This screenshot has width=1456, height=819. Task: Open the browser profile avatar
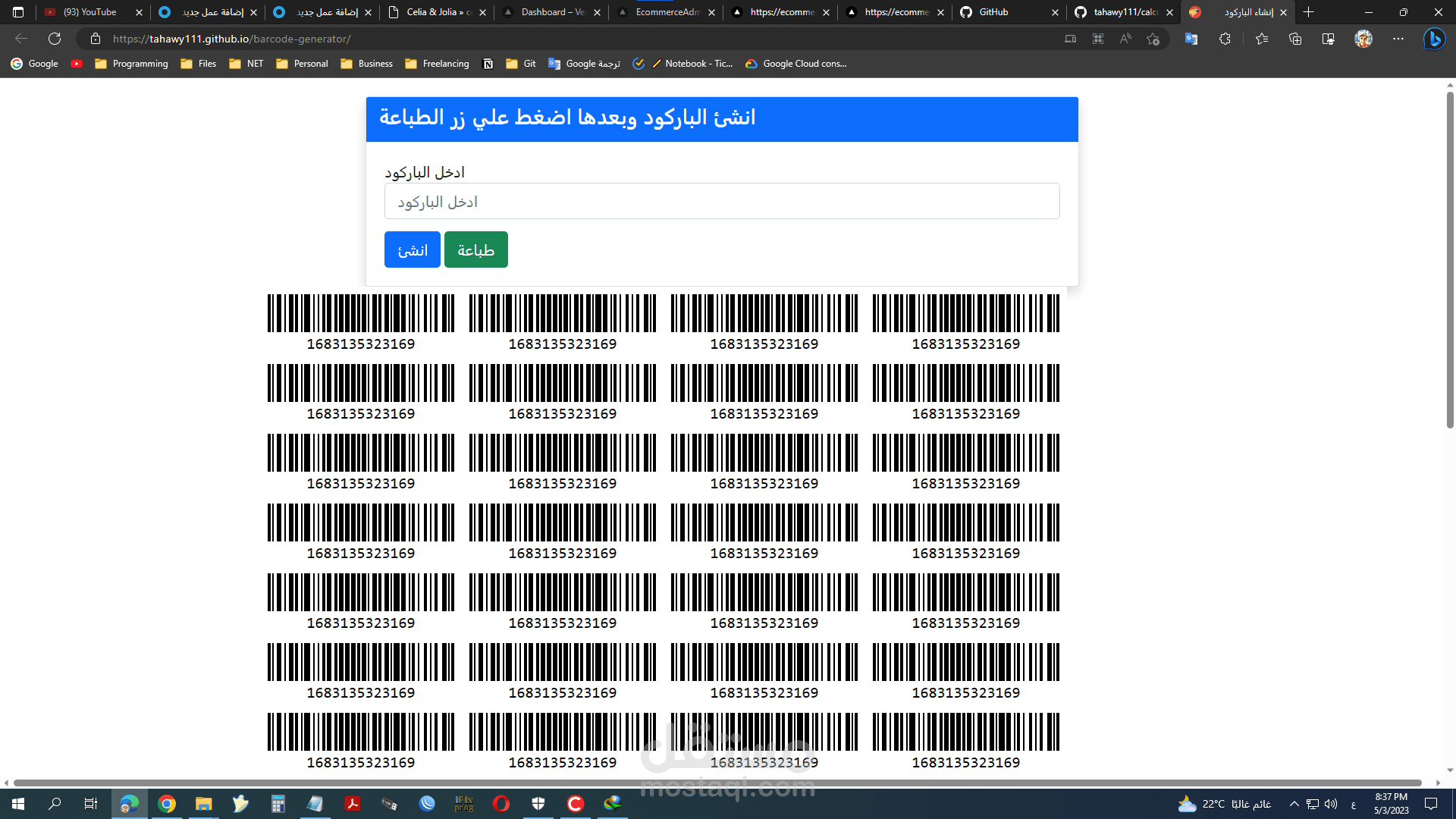(1363, 39)
